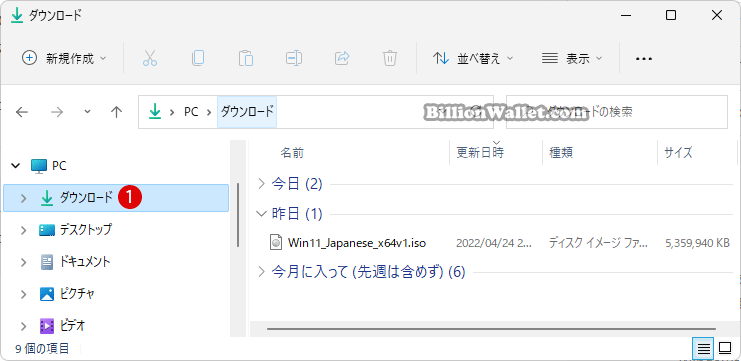
Task: Click the ダウンロードの検索 search box
Action: pyautogui.click(x=617, y=112)
